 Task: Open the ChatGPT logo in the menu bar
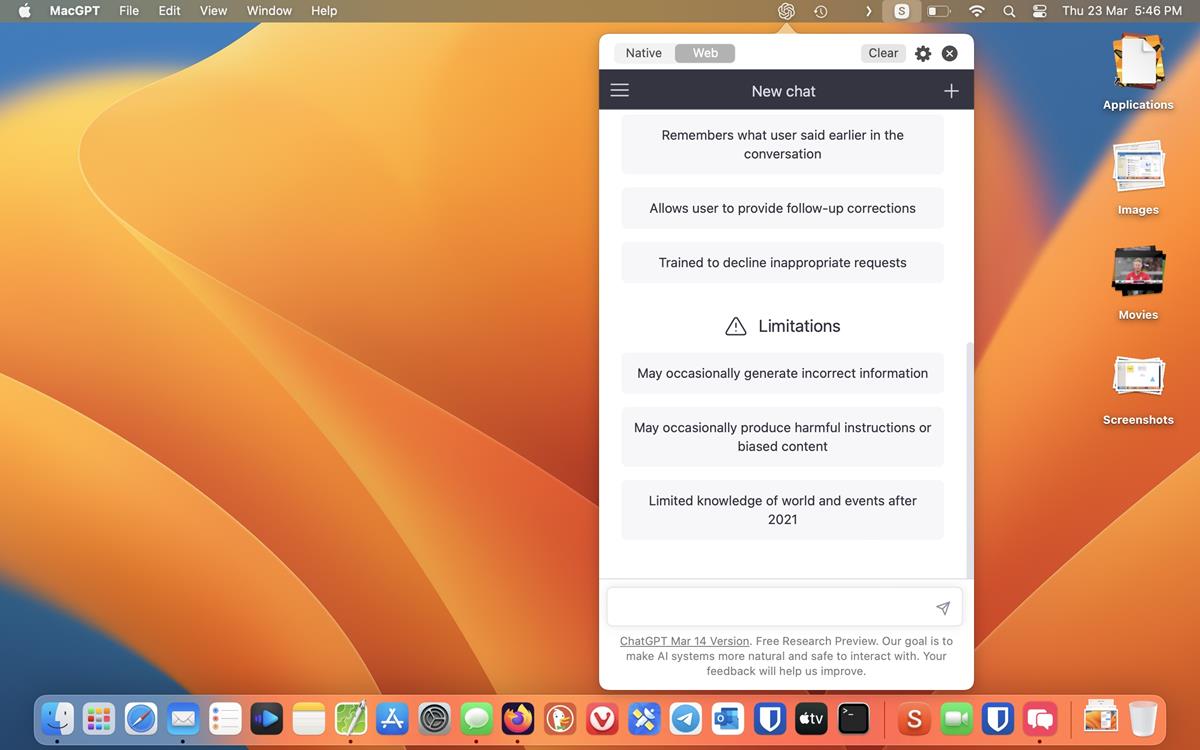[x=786, y=11]
